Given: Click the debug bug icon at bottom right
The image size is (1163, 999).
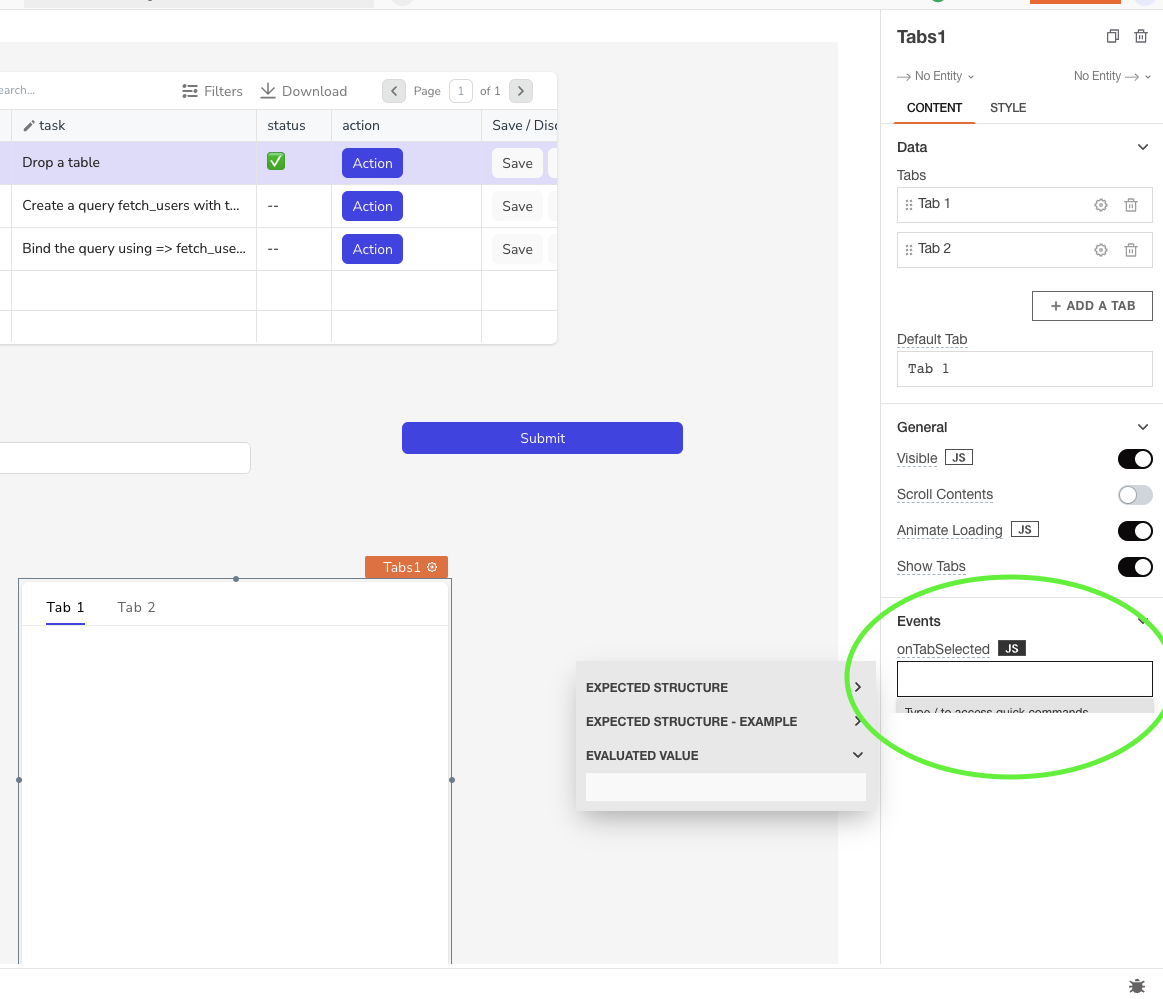Looking at the screenshot, I should tap(1136, 986).
